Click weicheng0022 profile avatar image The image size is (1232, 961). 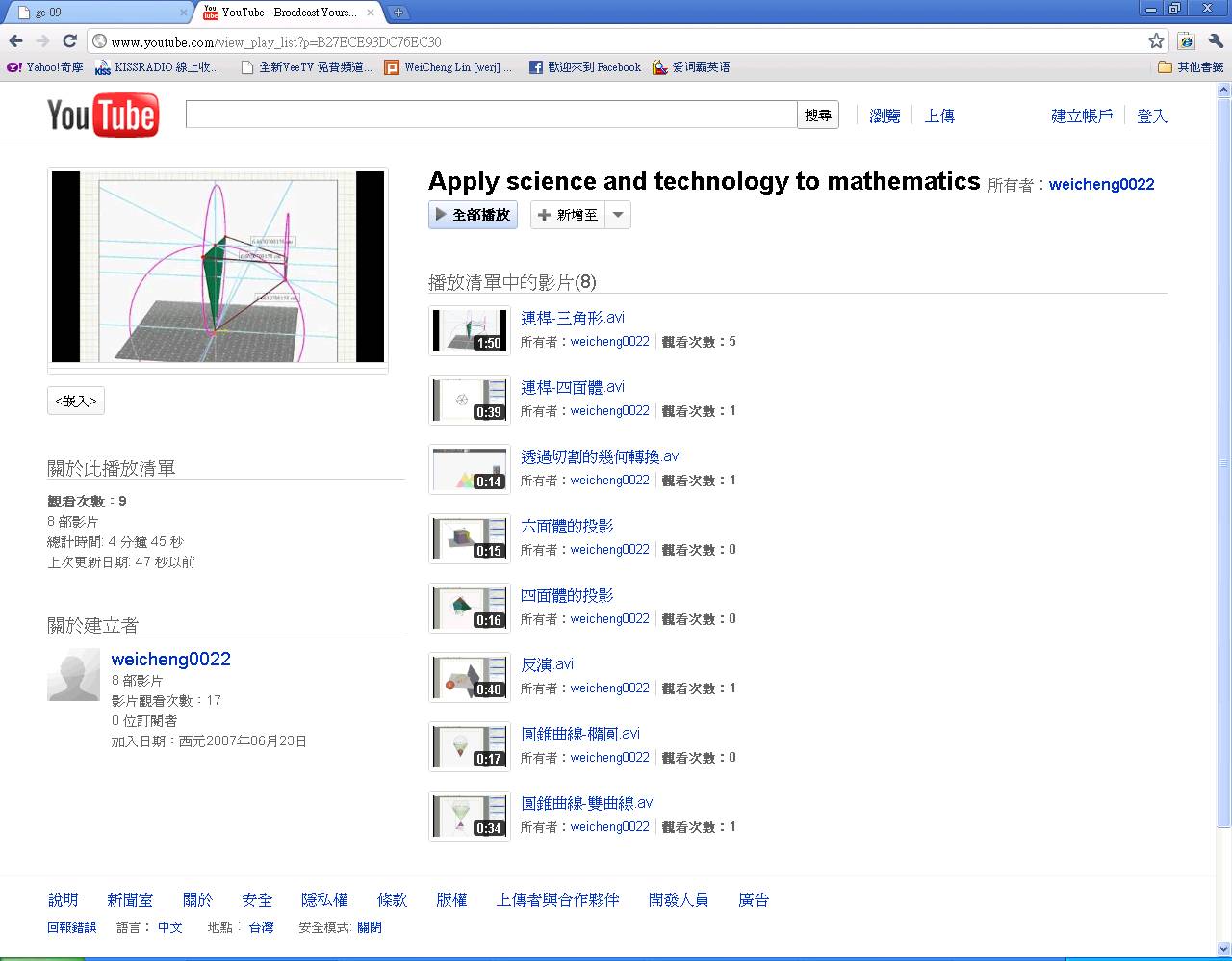(x=73, y=674)
